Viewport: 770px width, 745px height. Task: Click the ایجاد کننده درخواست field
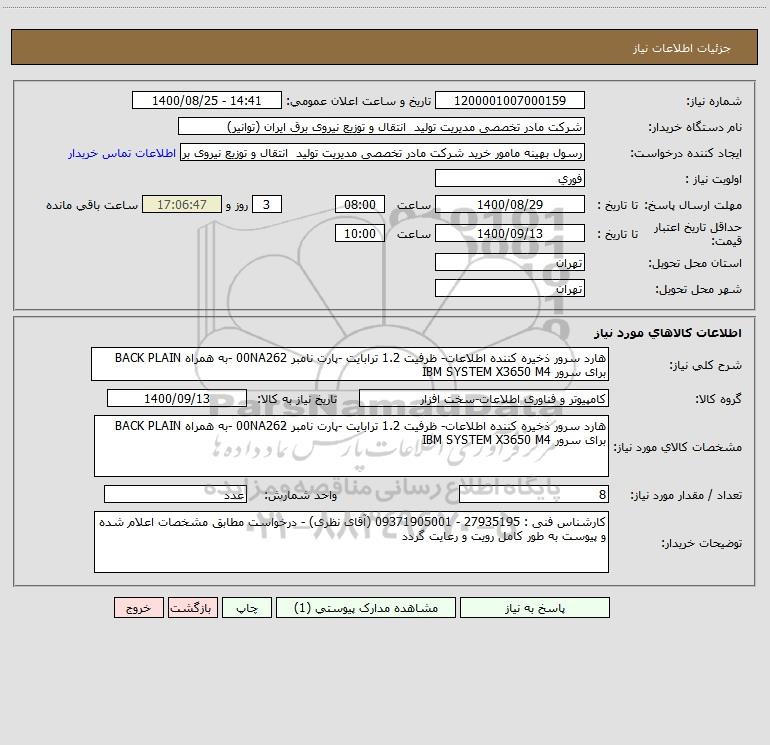coord(383,152)
